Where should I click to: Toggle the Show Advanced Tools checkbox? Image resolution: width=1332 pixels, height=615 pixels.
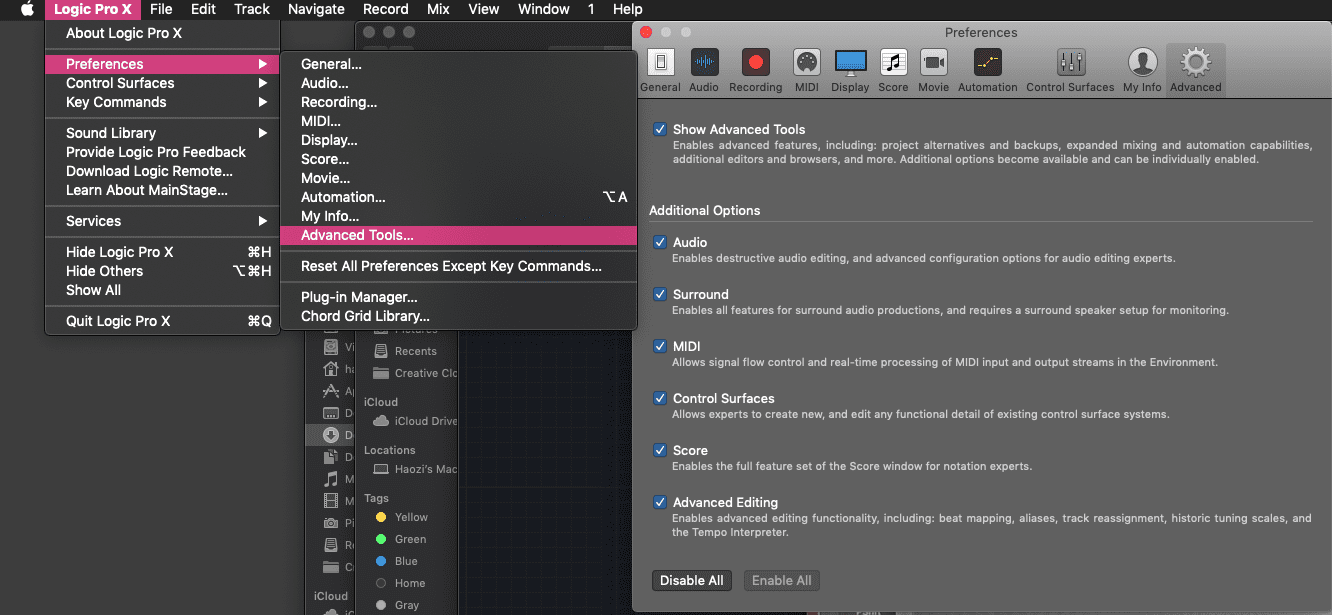click(x=660, y=129)
